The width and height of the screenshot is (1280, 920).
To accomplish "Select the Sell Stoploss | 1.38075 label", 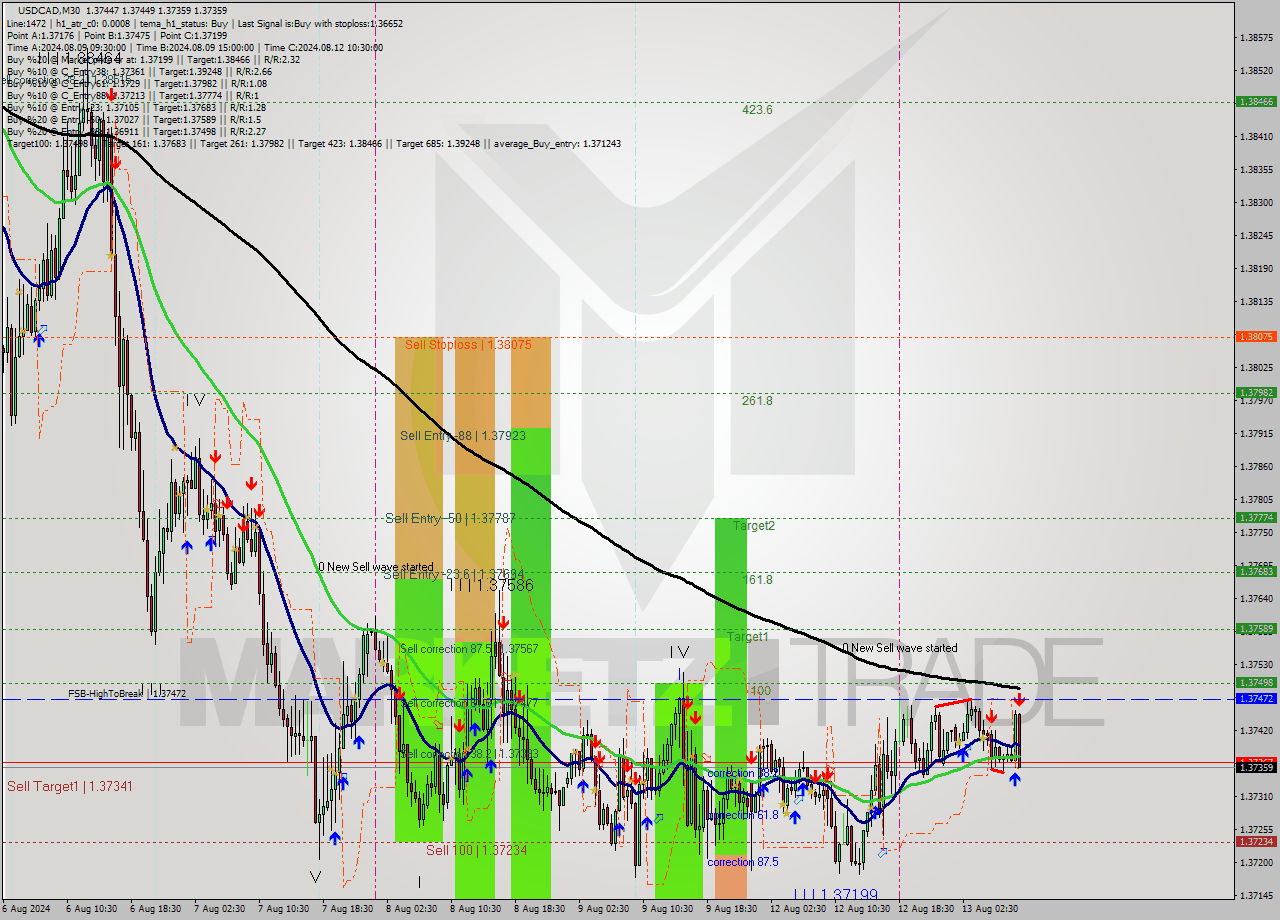I will (x=468, y=344).
